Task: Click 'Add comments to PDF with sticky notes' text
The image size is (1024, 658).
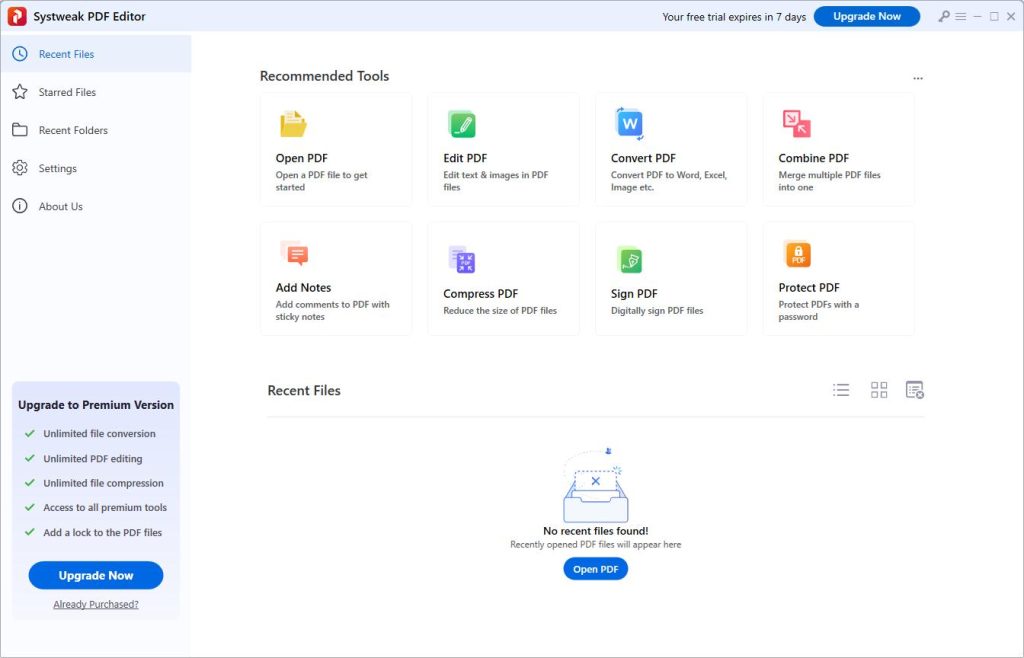Action: 332,310
